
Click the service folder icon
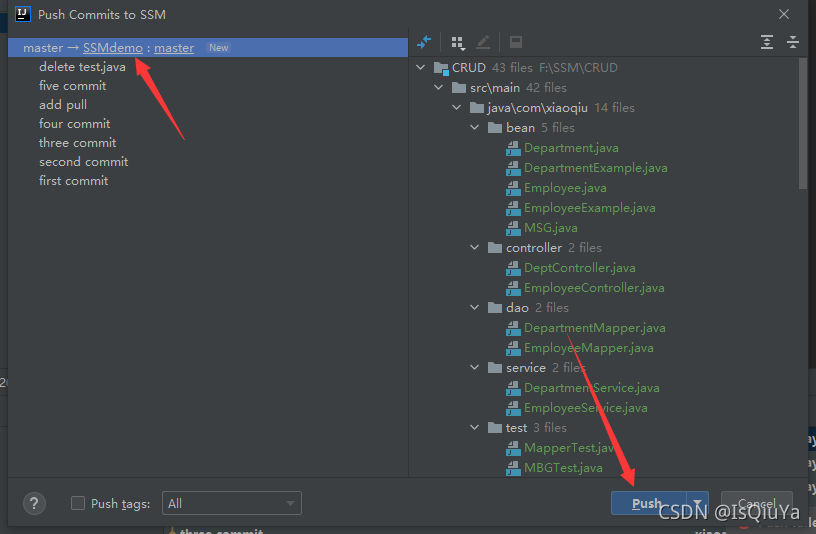(495, 367)
